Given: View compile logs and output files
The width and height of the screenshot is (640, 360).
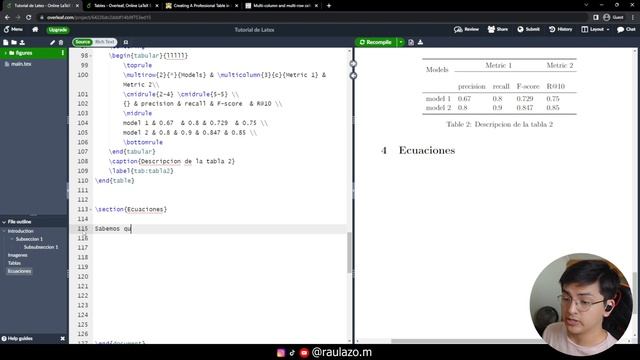Looking at the screenshot, I should [411, 42].
